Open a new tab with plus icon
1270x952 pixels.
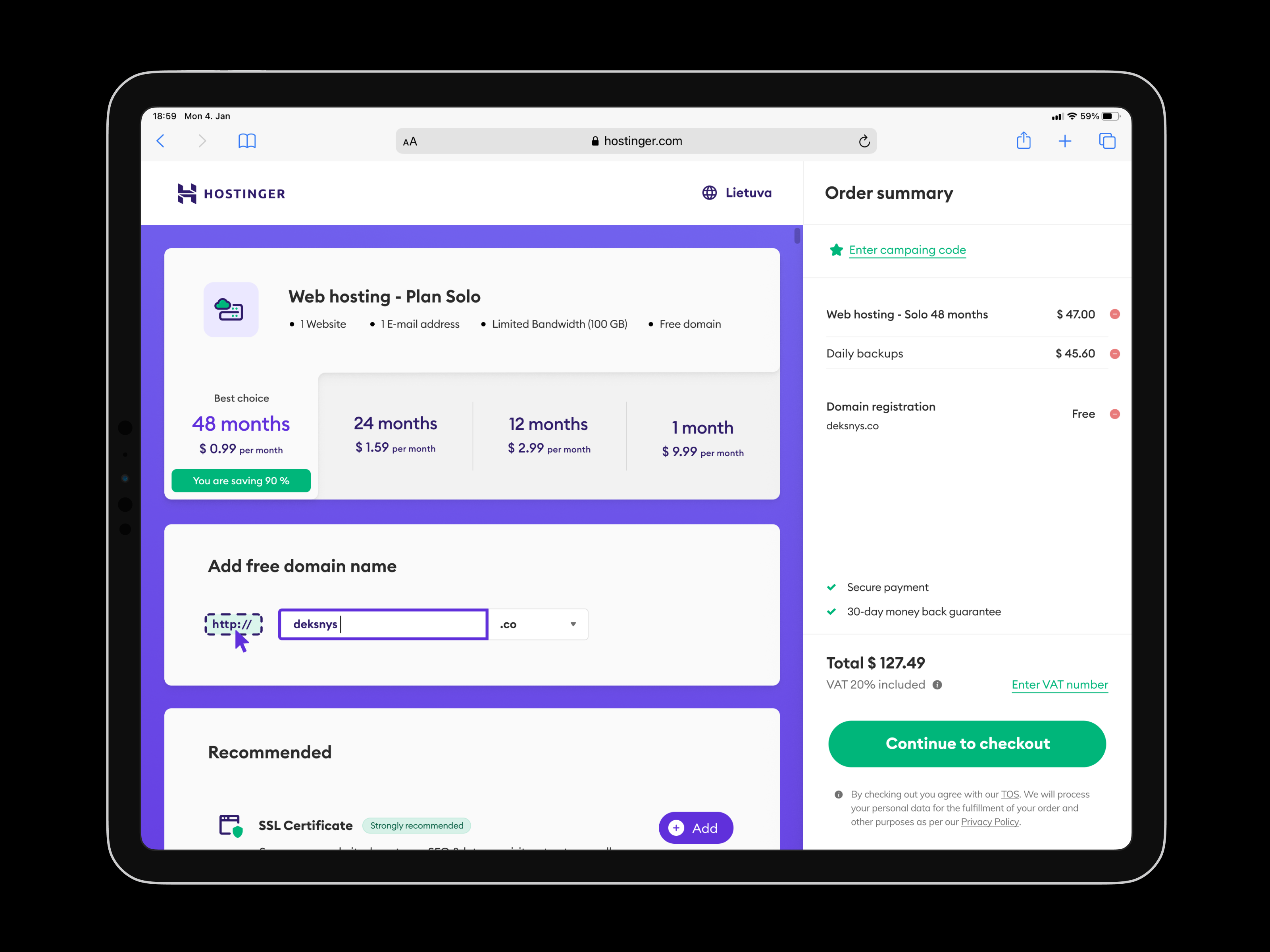coord(1065,141)
